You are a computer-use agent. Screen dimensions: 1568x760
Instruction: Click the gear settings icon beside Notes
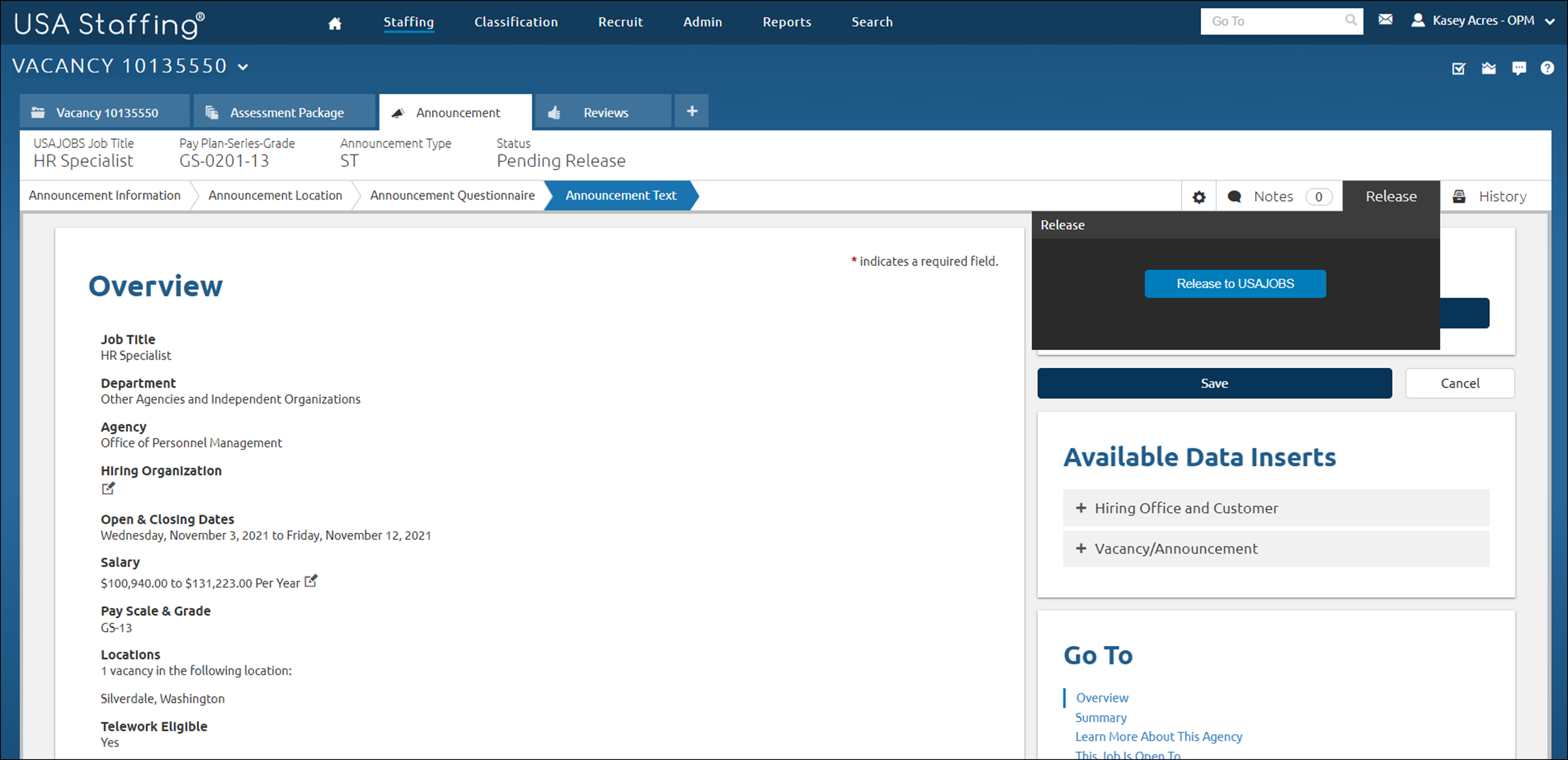pos(1199,197)
